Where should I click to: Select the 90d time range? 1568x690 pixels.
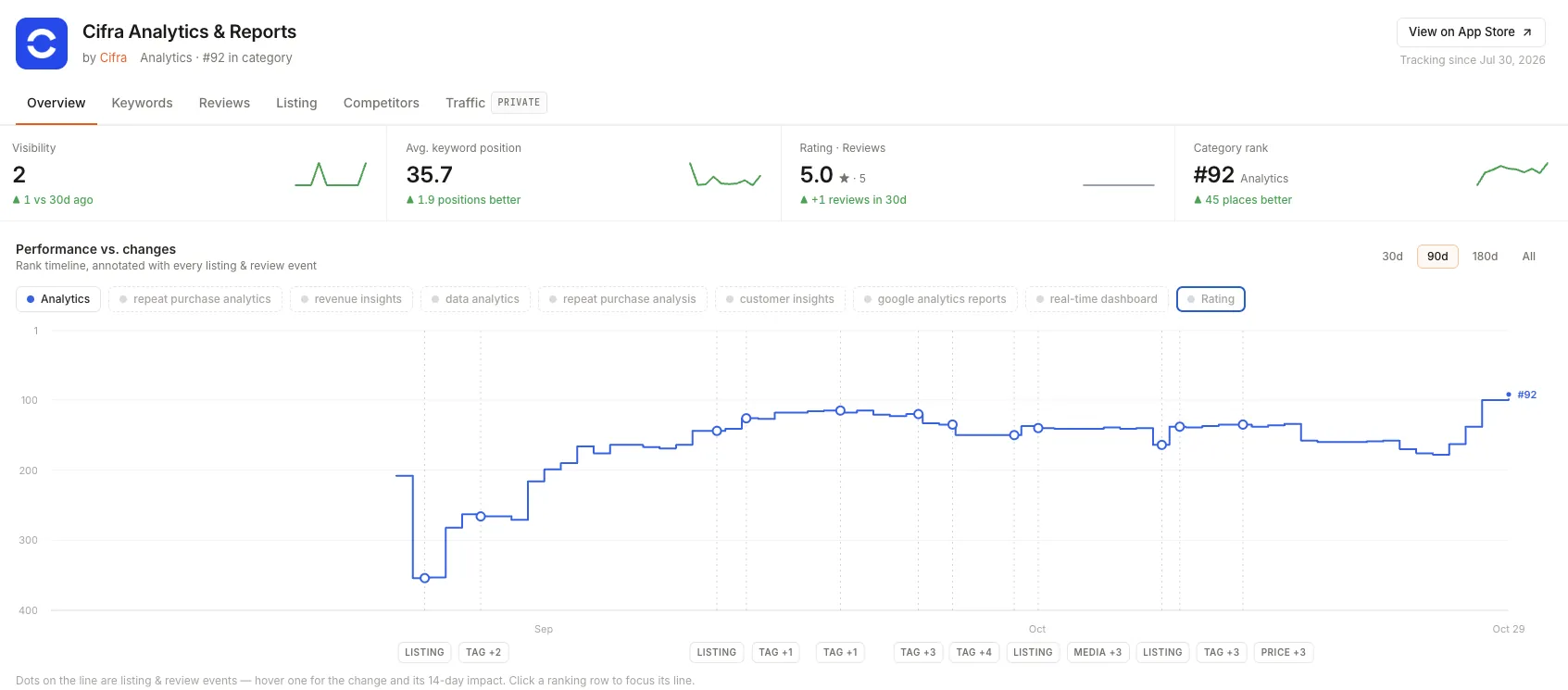pos(1437,257)
